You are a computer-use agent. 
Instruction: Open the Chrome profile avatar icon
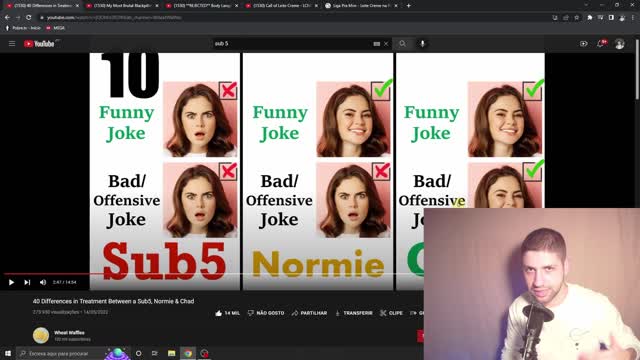(x=622, y=18)
